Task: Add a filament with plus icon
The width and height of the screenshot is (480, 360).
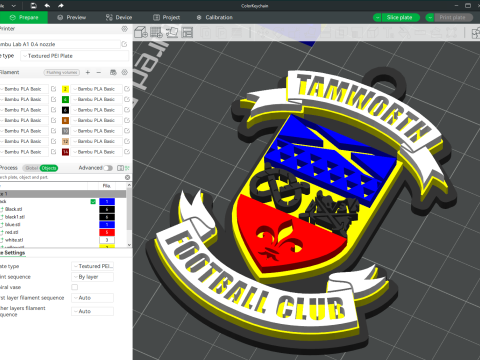Action: [x=88, y=72]
